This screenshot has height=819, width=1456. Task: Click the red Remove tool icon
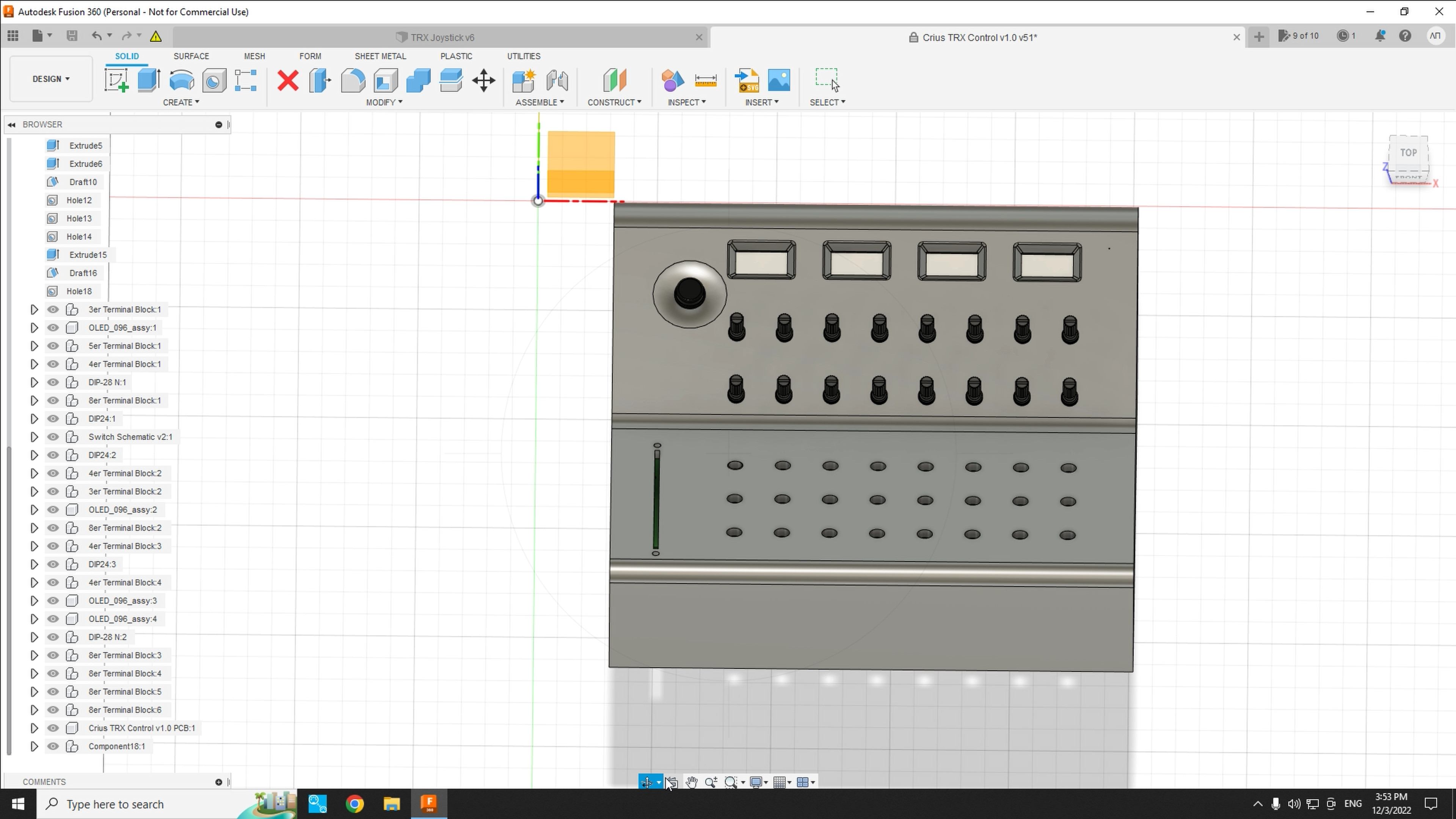click(x=288, y=80)
